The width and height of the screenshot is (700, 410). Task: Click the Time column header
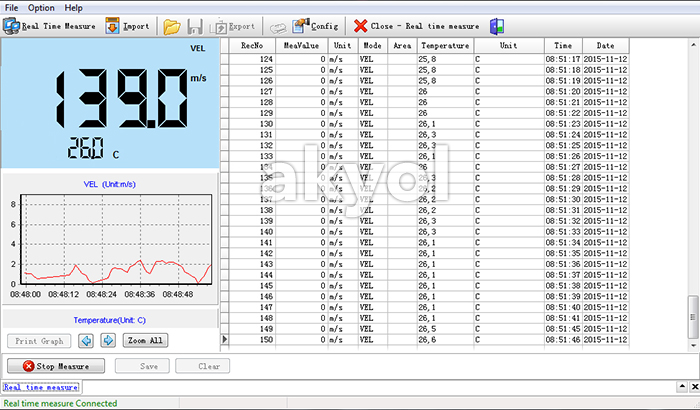(563, 46)
